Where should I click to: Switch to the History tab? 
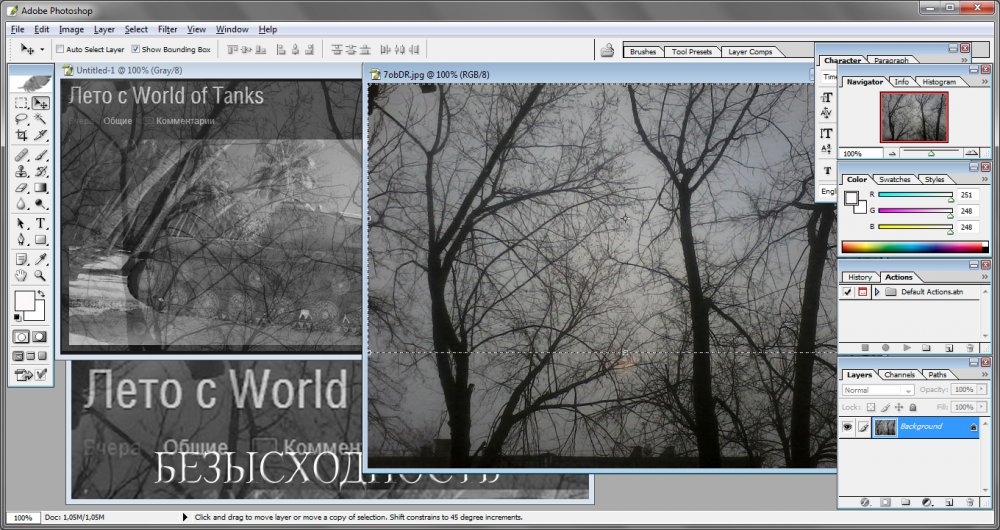pyautogui.click(x=859, y=277)
